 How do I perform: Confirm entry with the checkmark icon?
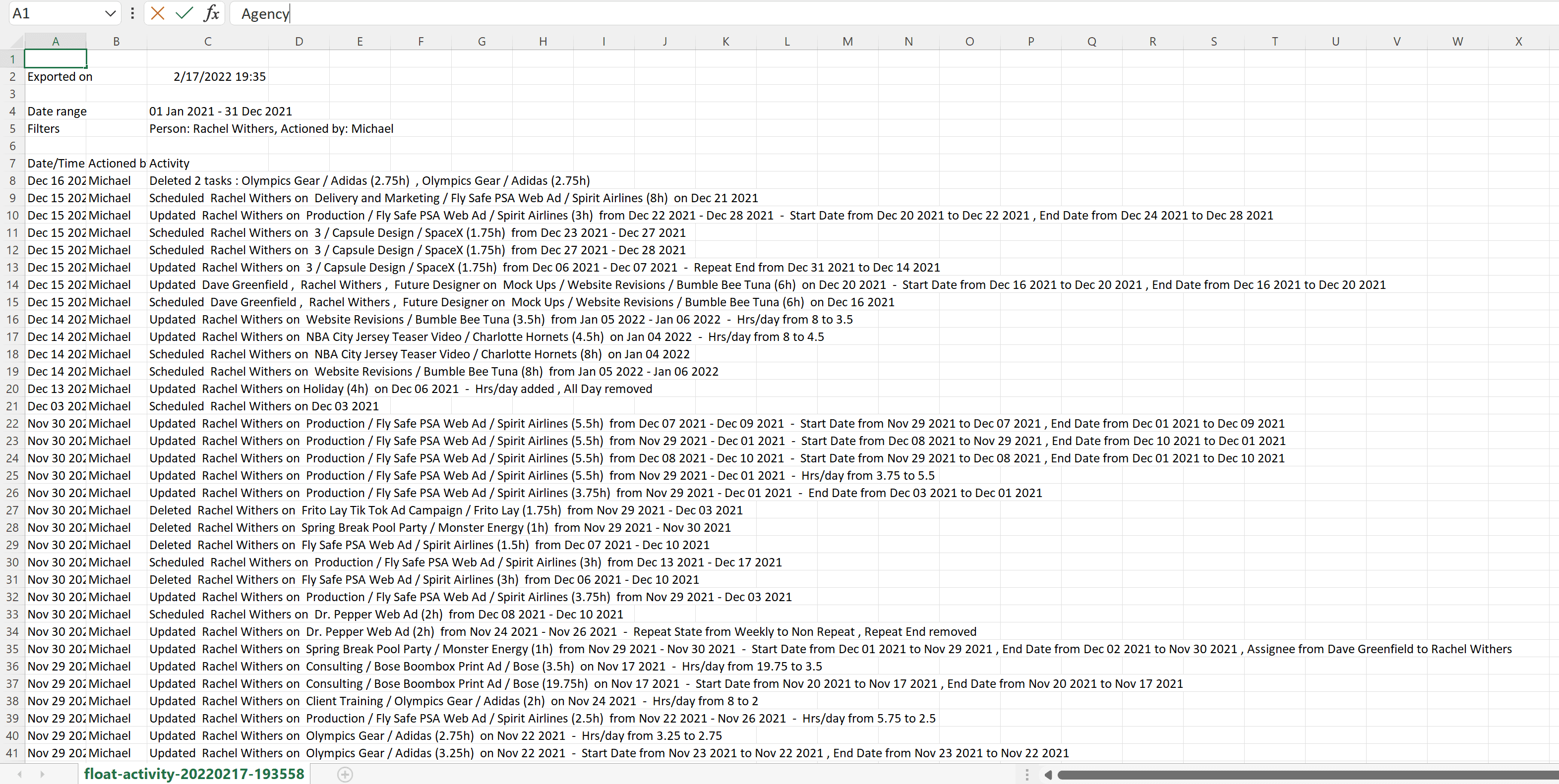click(184, 13)
